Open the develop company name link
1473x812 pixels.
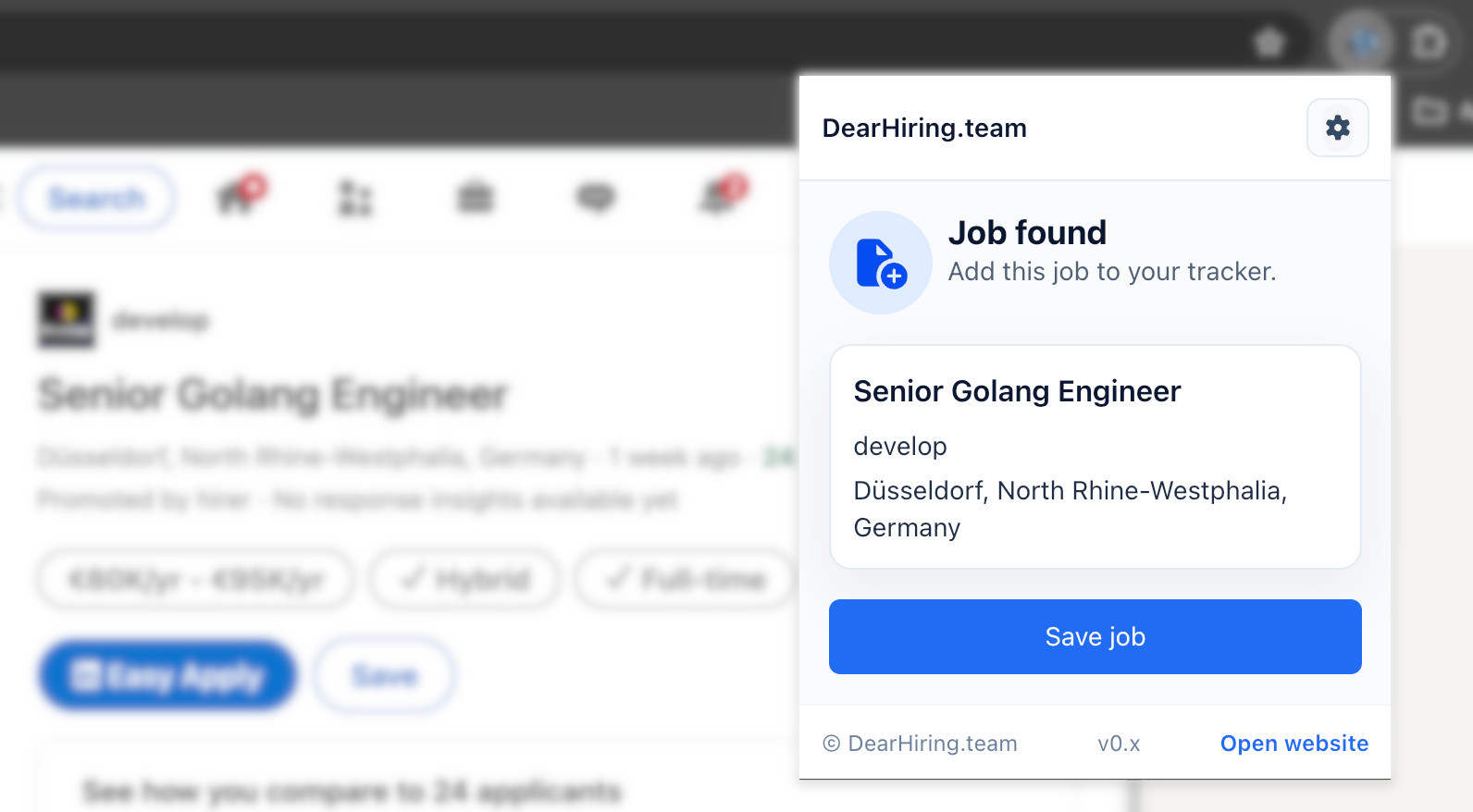pos(161,321)
